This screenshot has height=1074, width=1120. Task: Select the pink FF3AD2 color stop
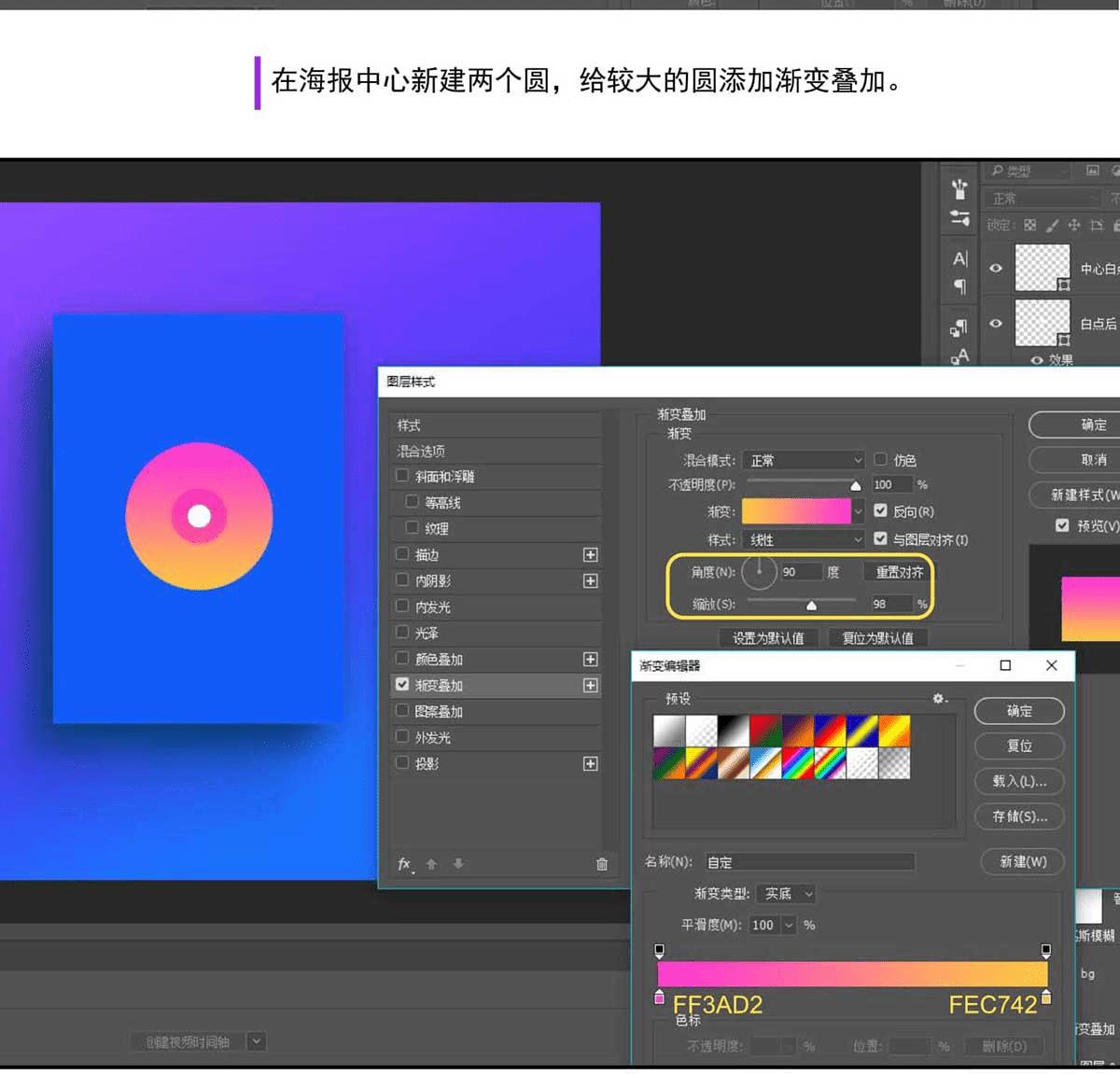660,997
